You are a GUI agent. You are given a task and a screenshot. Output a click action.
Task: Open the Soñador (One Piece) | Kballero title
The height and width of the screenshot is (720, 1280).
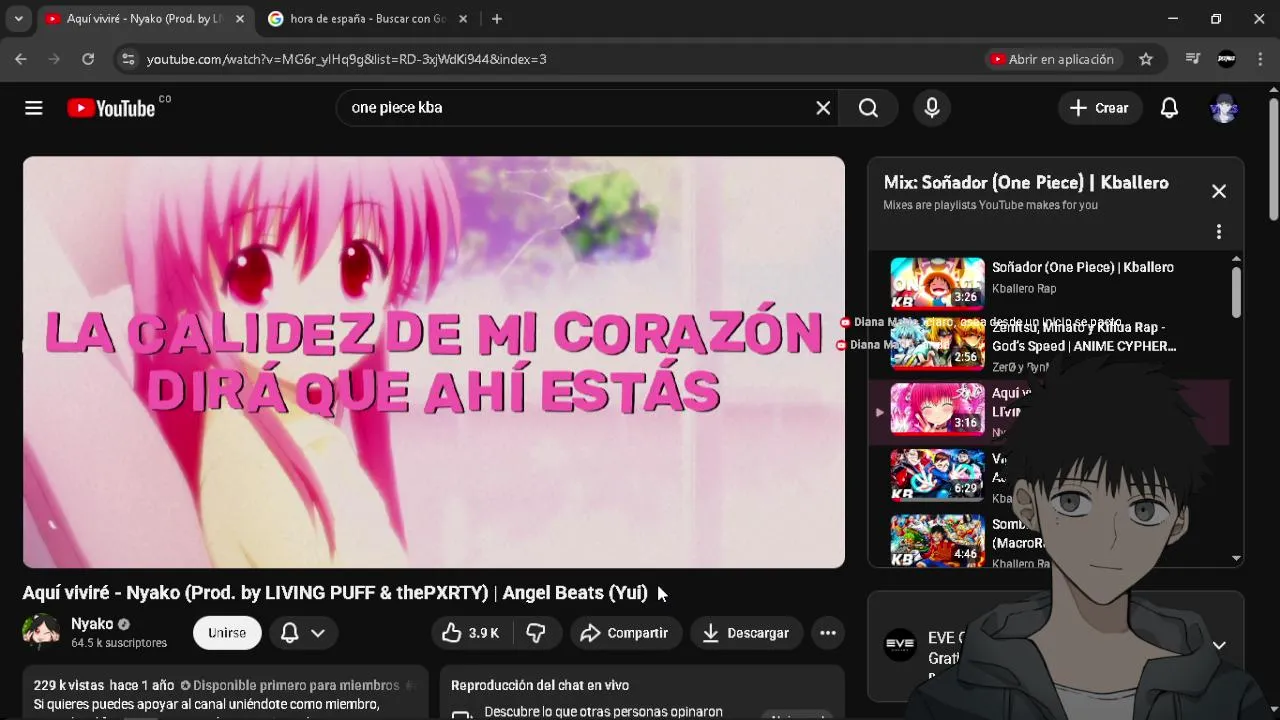click(x=1083, y=267)
